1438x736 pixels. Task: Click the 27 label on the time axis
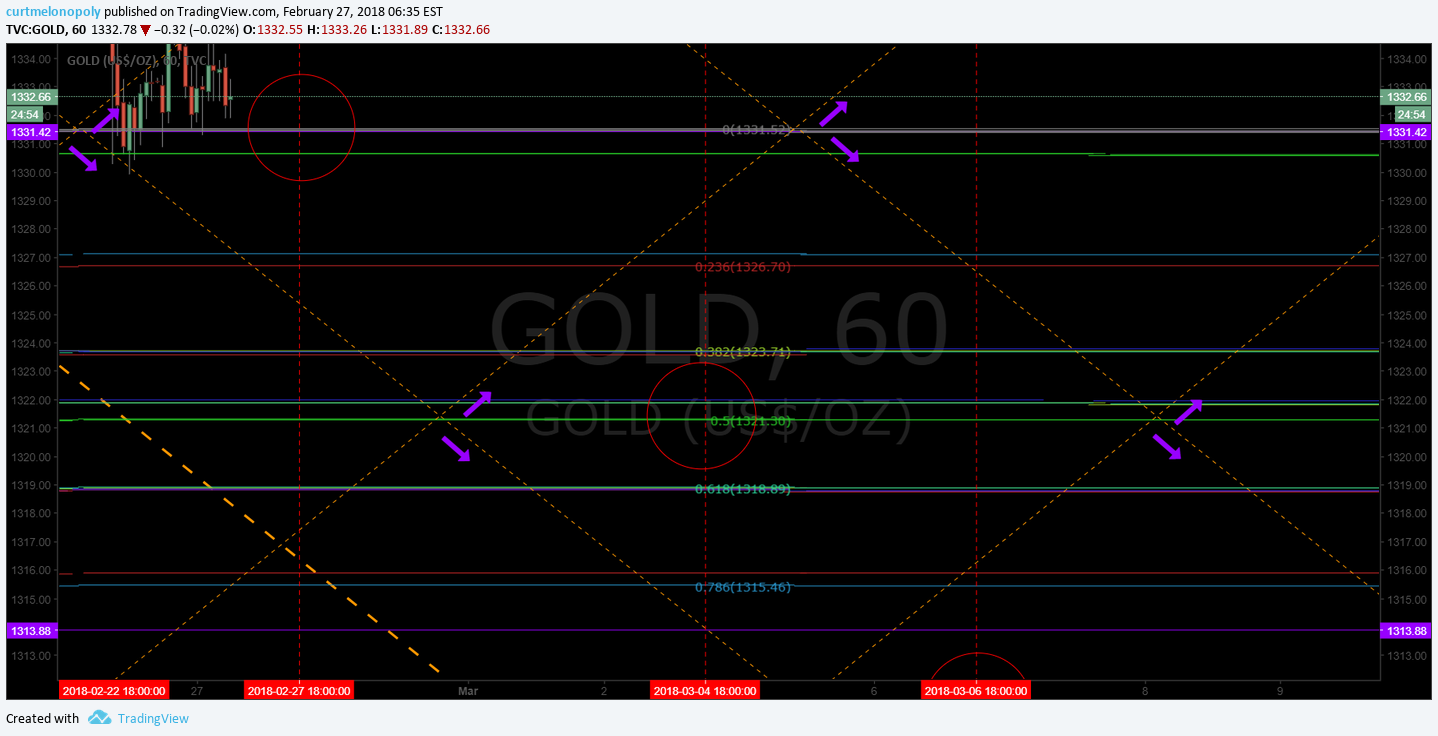click(x=197, y=691)
